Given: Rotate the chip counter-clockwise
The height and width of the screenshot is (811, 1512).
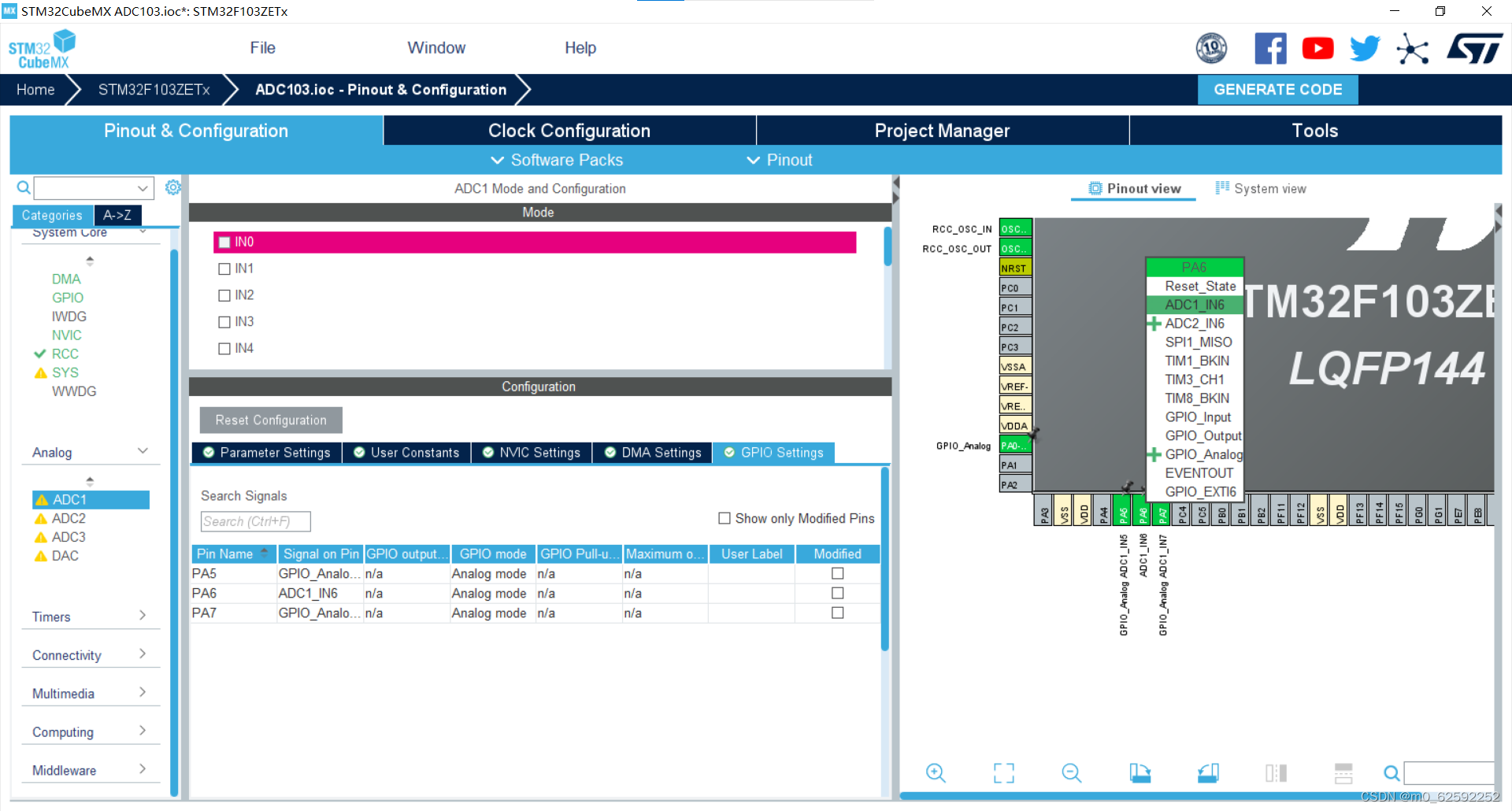Looking at the screenshot, I should (1208, 772).
